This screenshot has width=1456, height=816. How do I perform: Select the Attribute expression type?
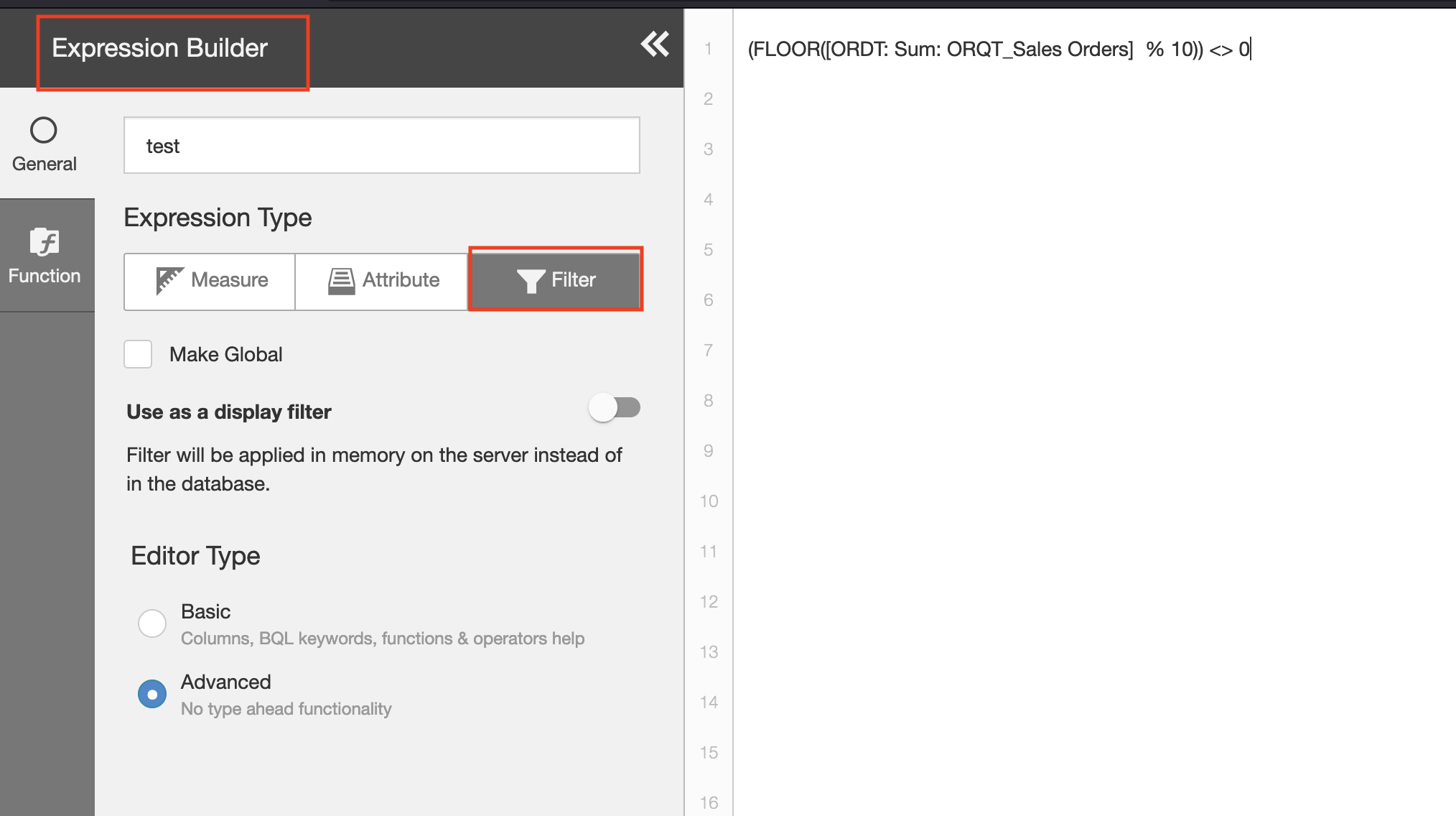click(x=382, y=280)
